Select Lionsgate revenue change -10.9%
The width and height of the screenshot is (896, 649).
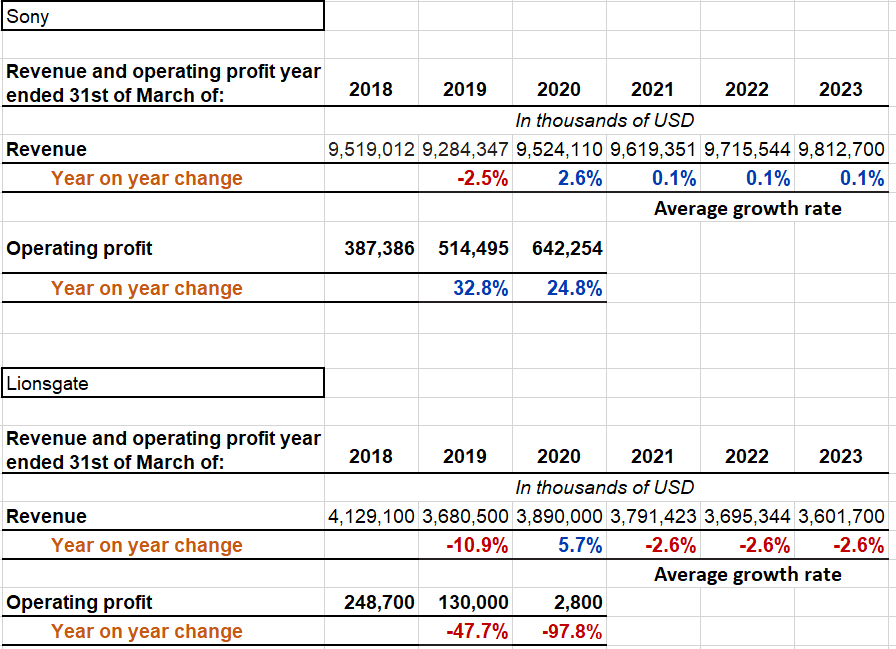click(477, 545)
